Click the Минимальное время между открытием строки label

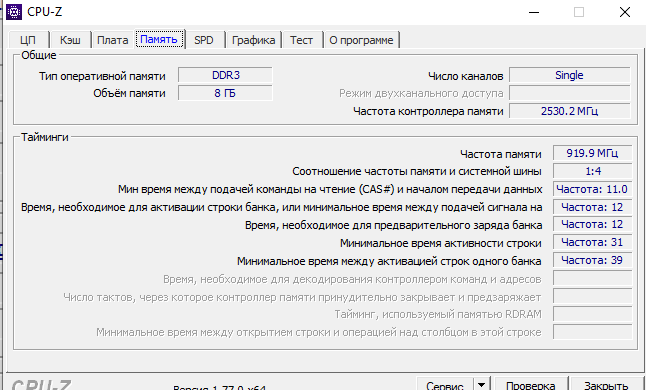click(x=318, y=332)
